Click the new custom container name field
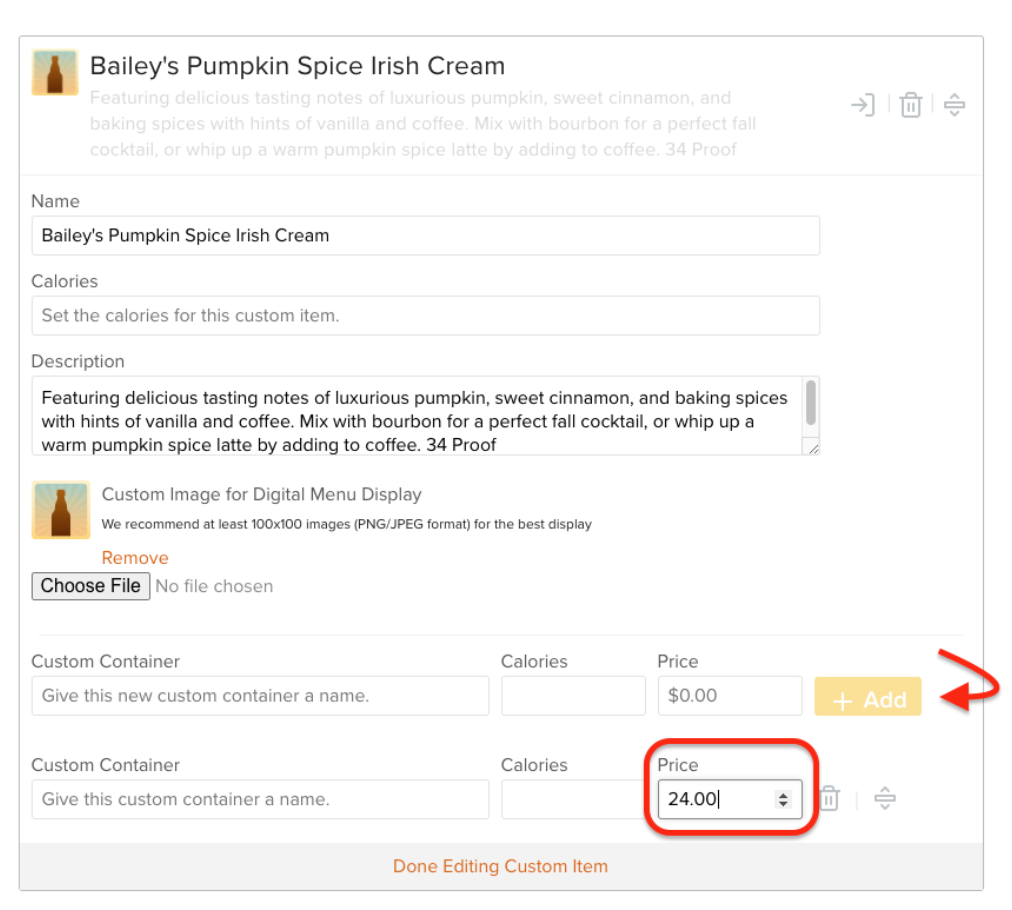This screenshot has height=910, width=1012. point(260,696)
